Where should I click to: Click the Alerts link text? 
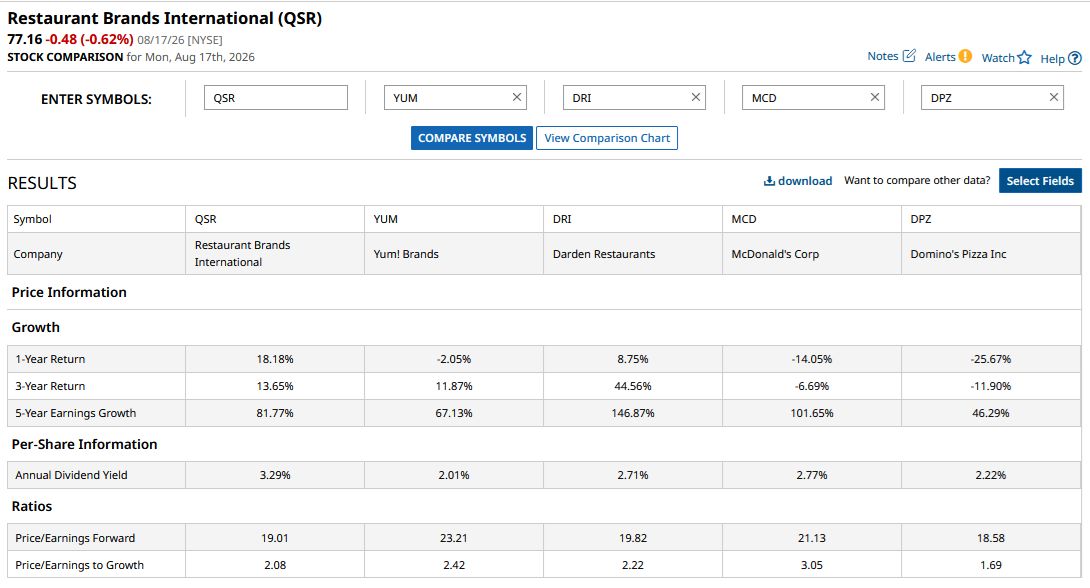(940, 57)
